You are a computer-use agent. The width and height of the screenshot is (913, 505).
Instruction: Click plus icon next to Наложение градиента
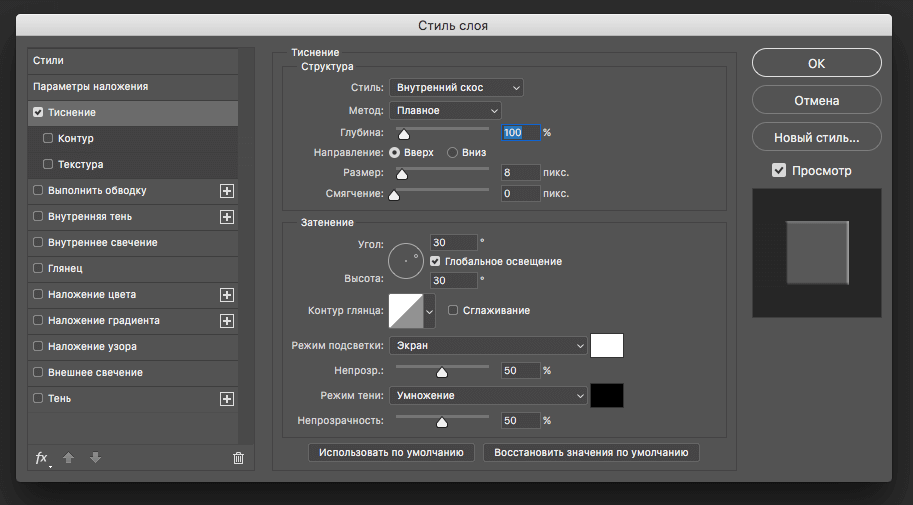pos(227,321)
